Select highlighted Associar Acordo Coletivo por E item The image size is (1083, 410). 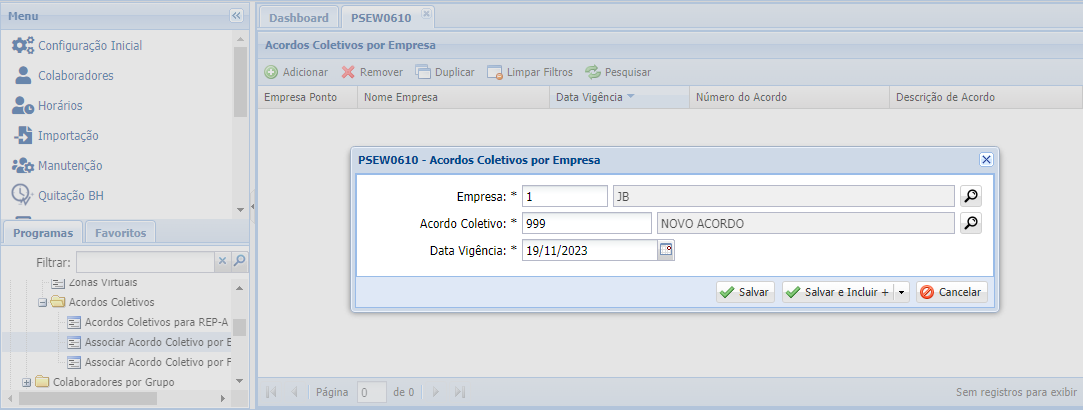pos(158,342)
